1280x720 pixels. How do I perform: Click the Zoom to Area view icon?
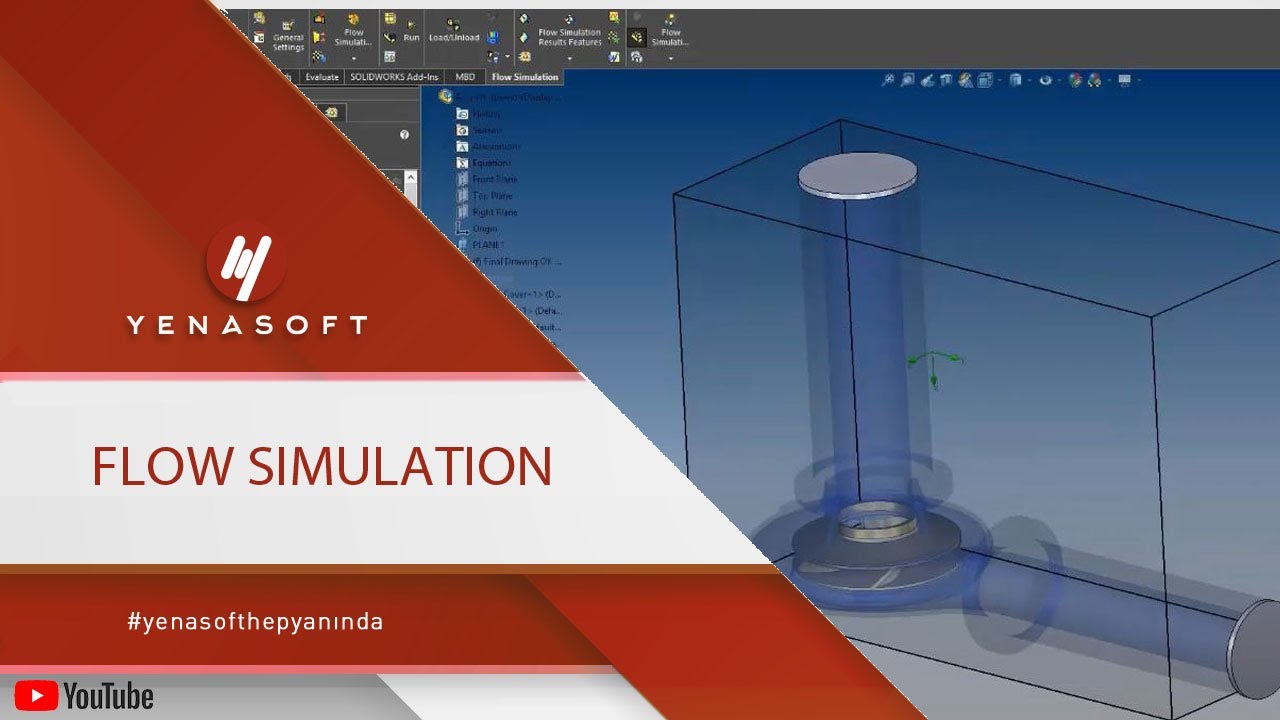[907, 80]
